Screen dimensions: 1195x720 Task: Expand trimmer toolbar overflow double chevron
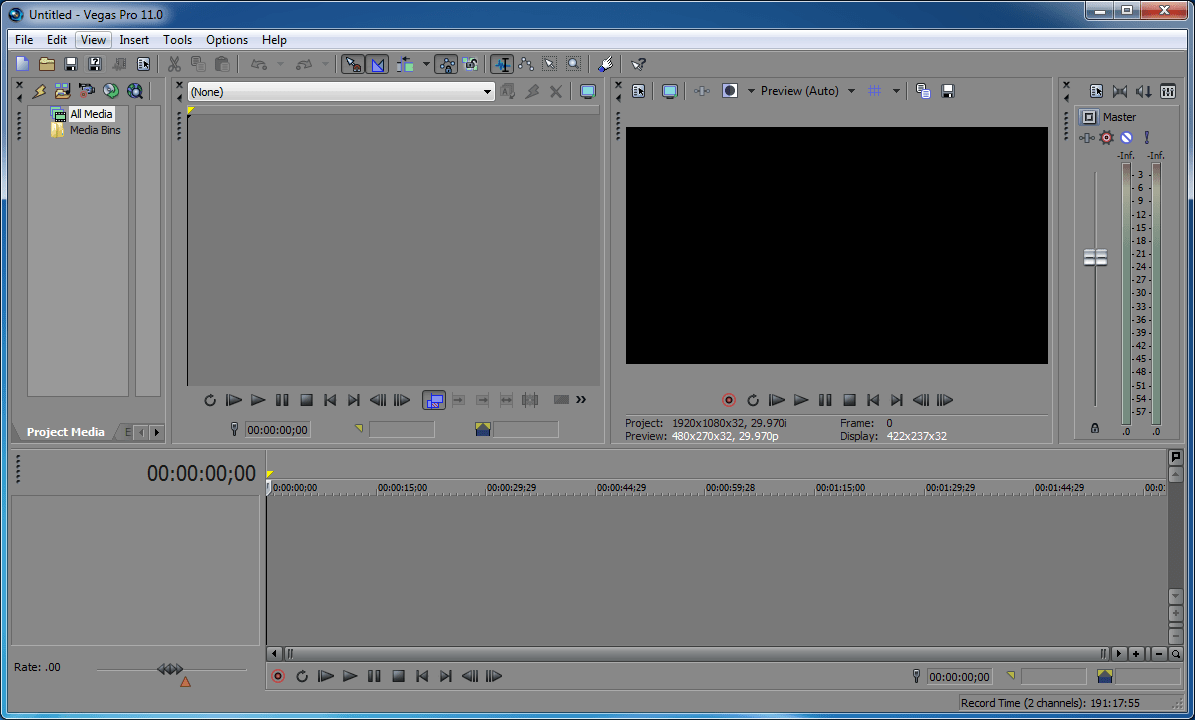pos(581,399)
